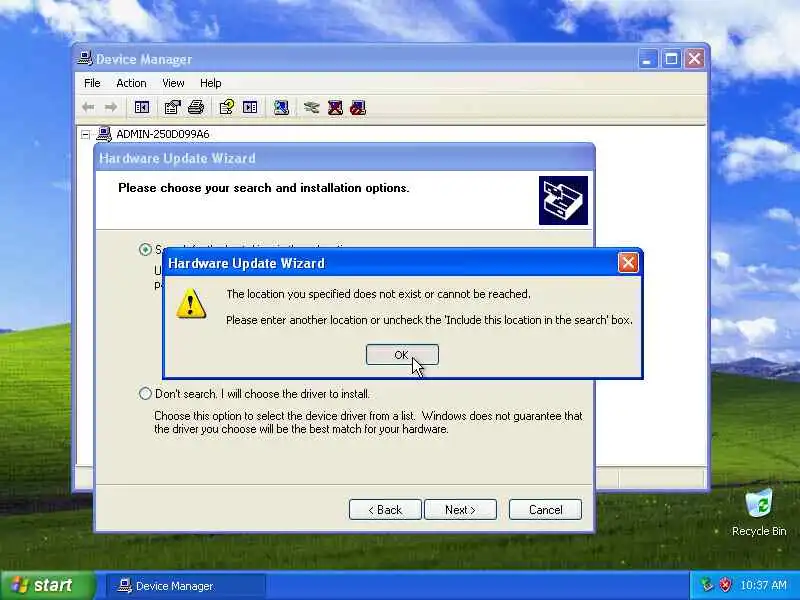Viewport: 800px width, 600px height.
Task: Click the 10:37 AM clock
Action: [x=763, y=585]
